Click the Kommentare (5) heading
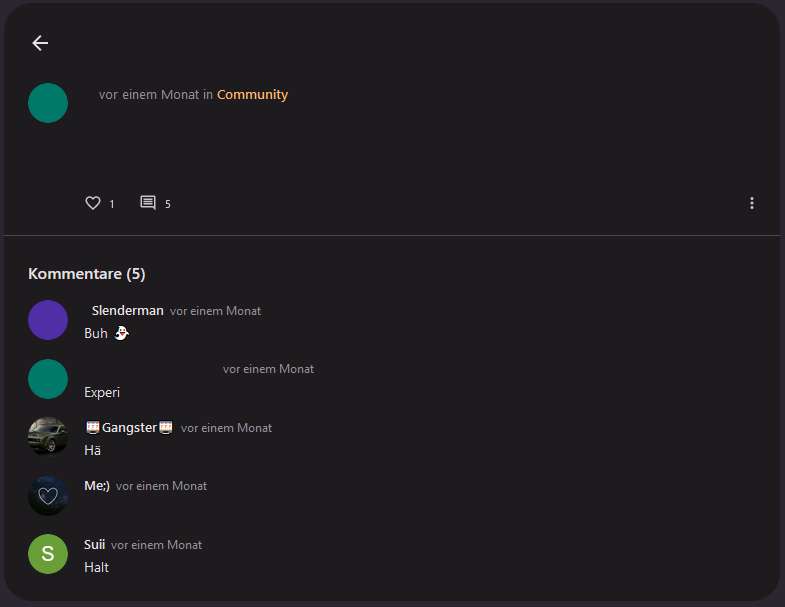785x607 pixels. [87, 274]
